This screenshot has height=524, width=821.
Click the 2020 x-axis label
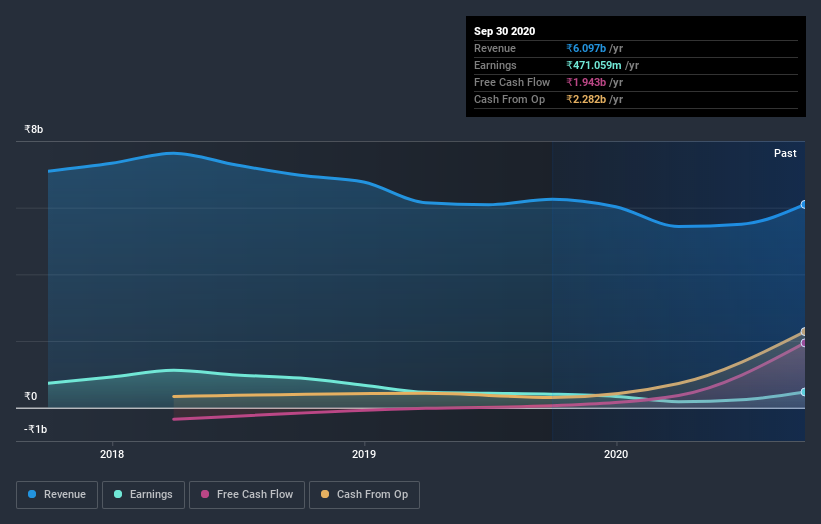click(x=616, y=454)
